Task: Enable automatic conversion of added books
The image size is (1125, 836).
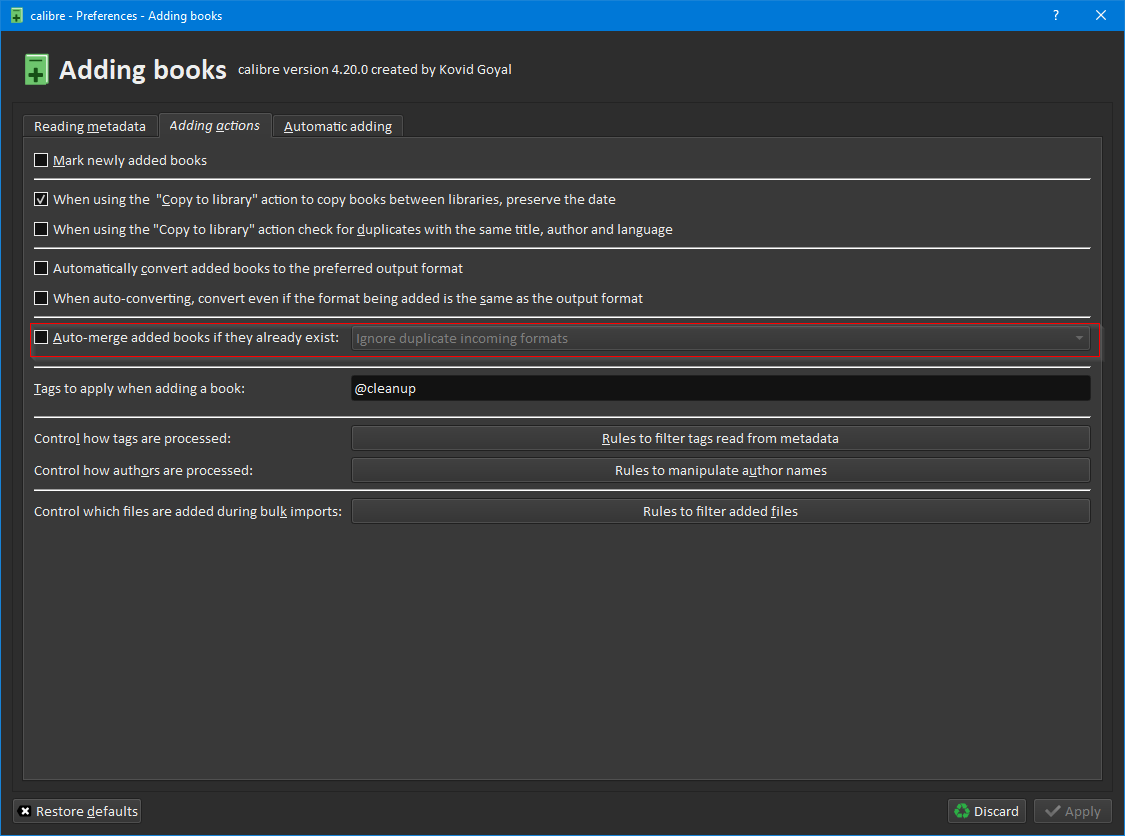Action: (x=41, y=268)
